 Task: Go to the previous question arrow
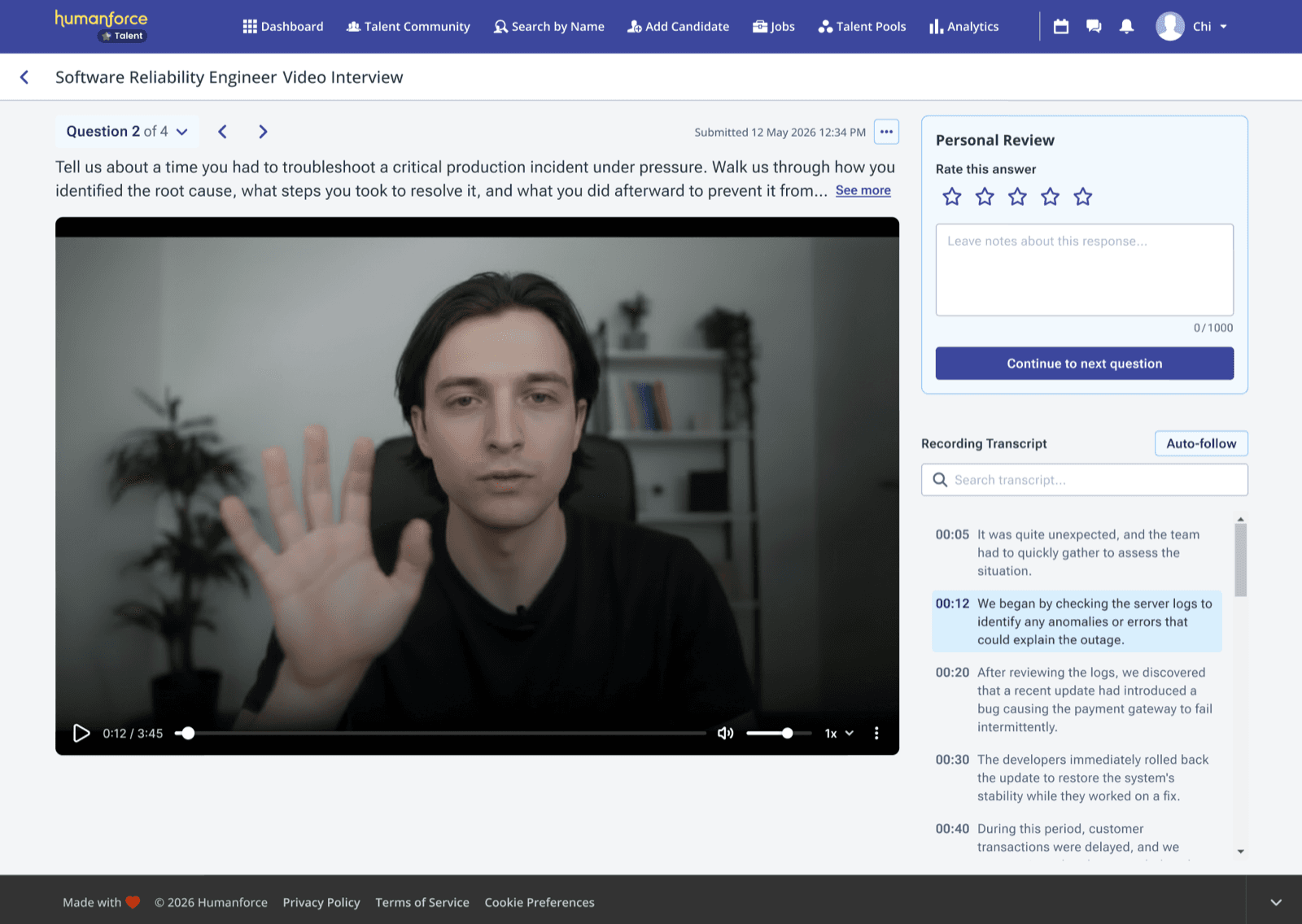[x=222, y=132]
